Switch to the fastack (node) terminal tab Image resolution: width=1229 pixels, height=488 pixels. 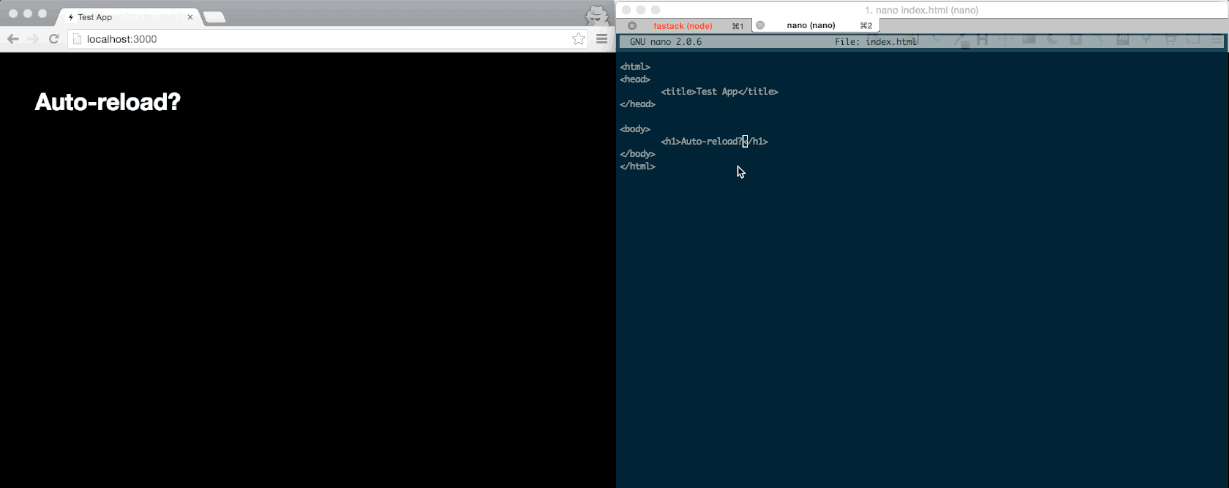[x=682, y=25]
